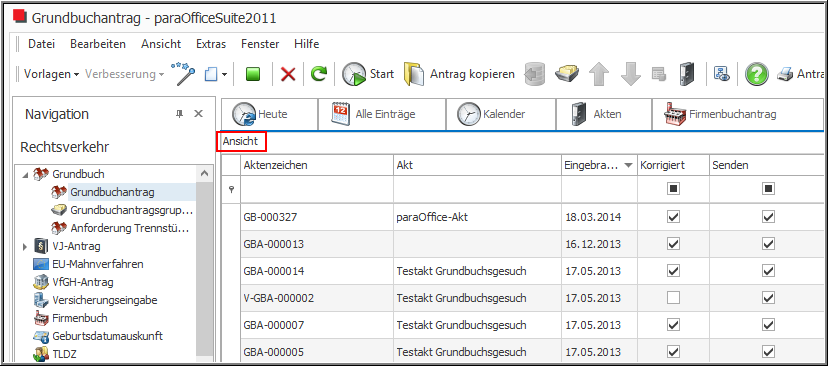Click the Senden column header

pos(766,165)
